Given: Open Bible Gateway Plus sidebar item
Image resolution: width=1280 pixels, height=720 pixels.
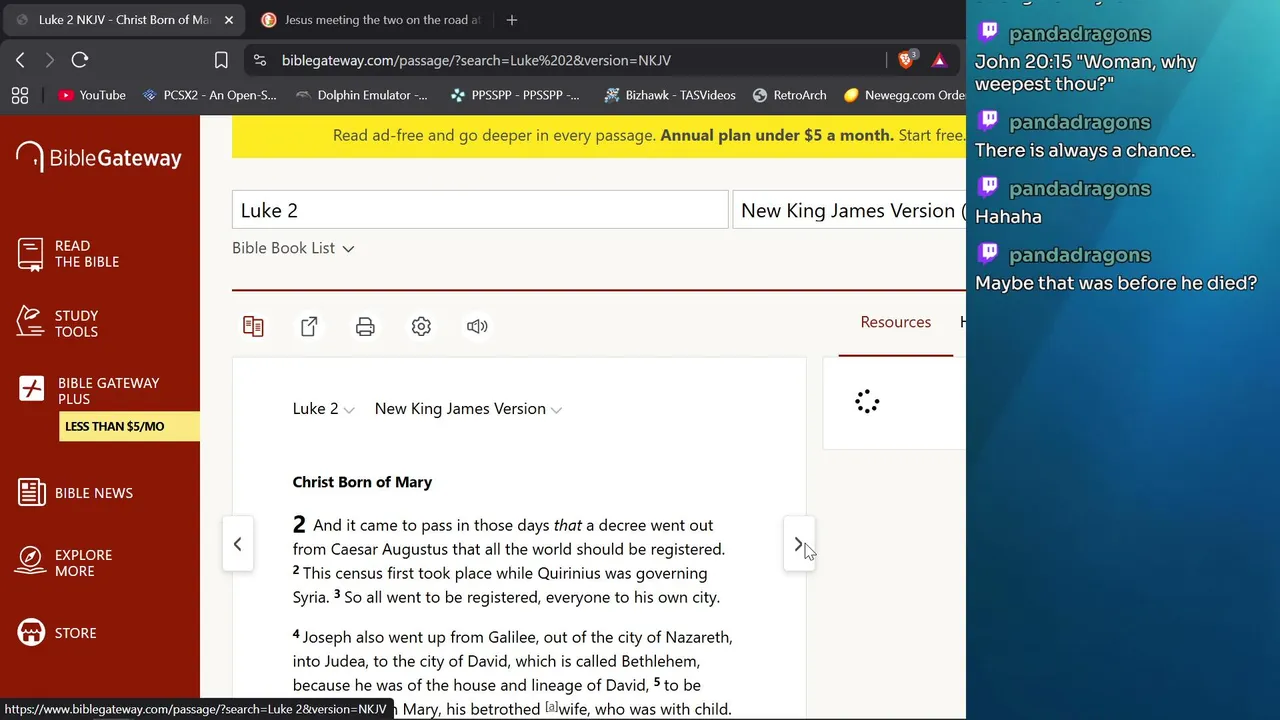Looking at the screenshot, I should point(88,390).
